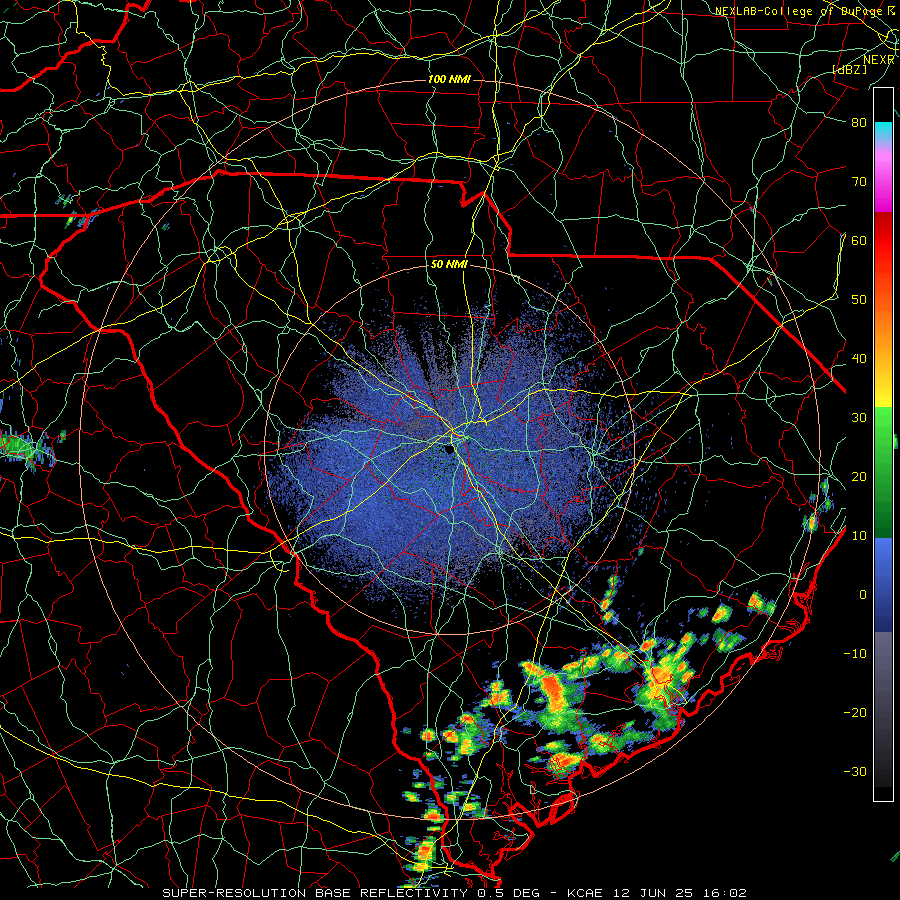Click the black radar site dot at center

[x=448, y=448]
